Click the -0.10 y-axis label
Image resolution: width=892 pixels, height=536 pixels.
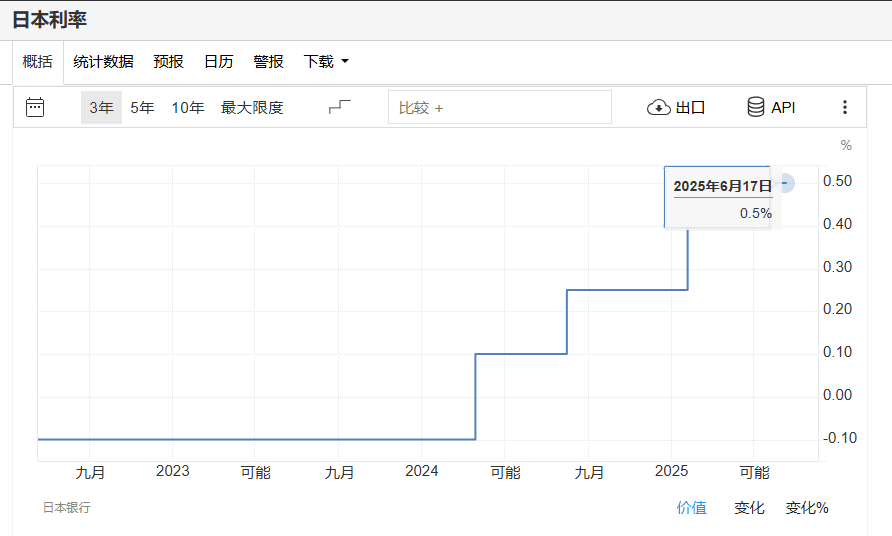(x=840, y=438)
